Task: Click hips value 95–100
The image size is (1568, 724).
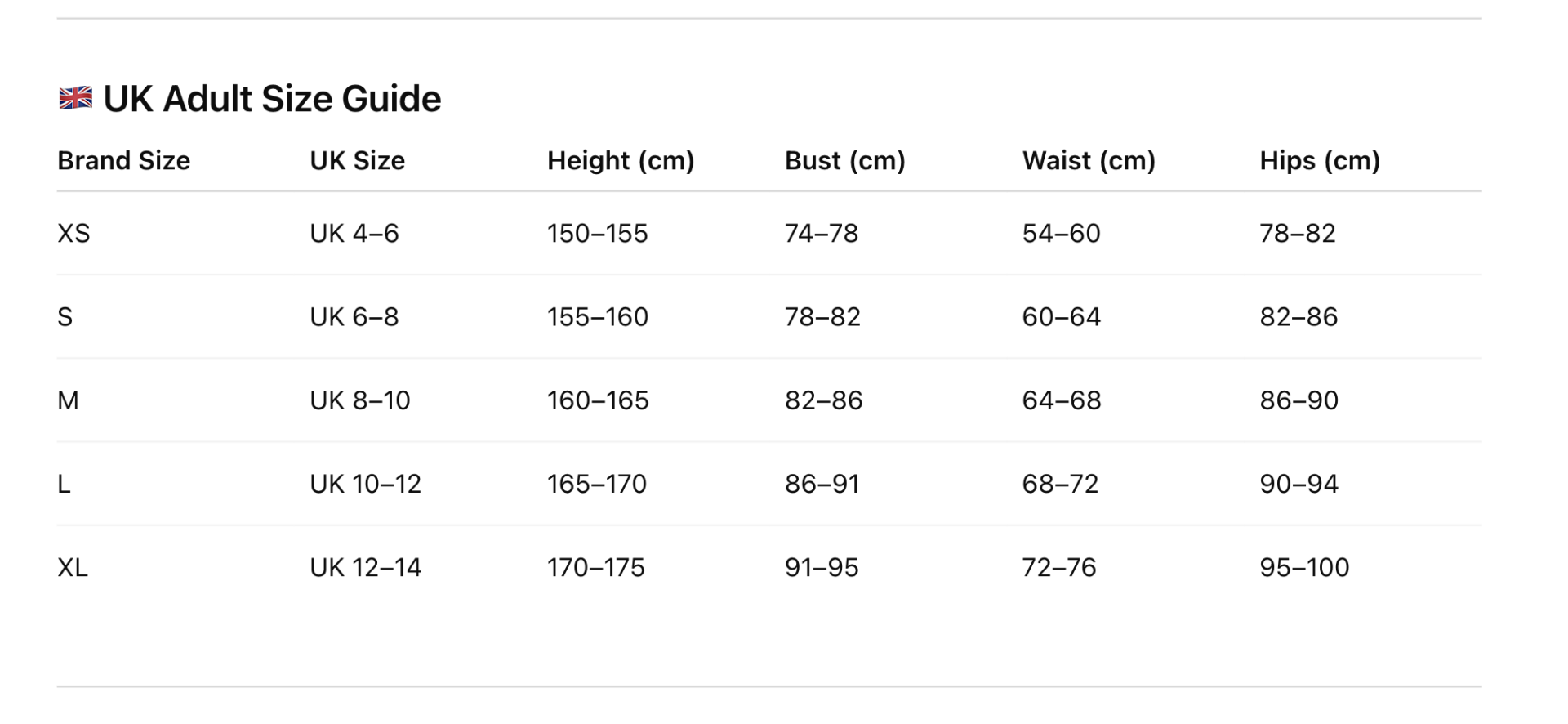Action: click(x=1304, y=567)
